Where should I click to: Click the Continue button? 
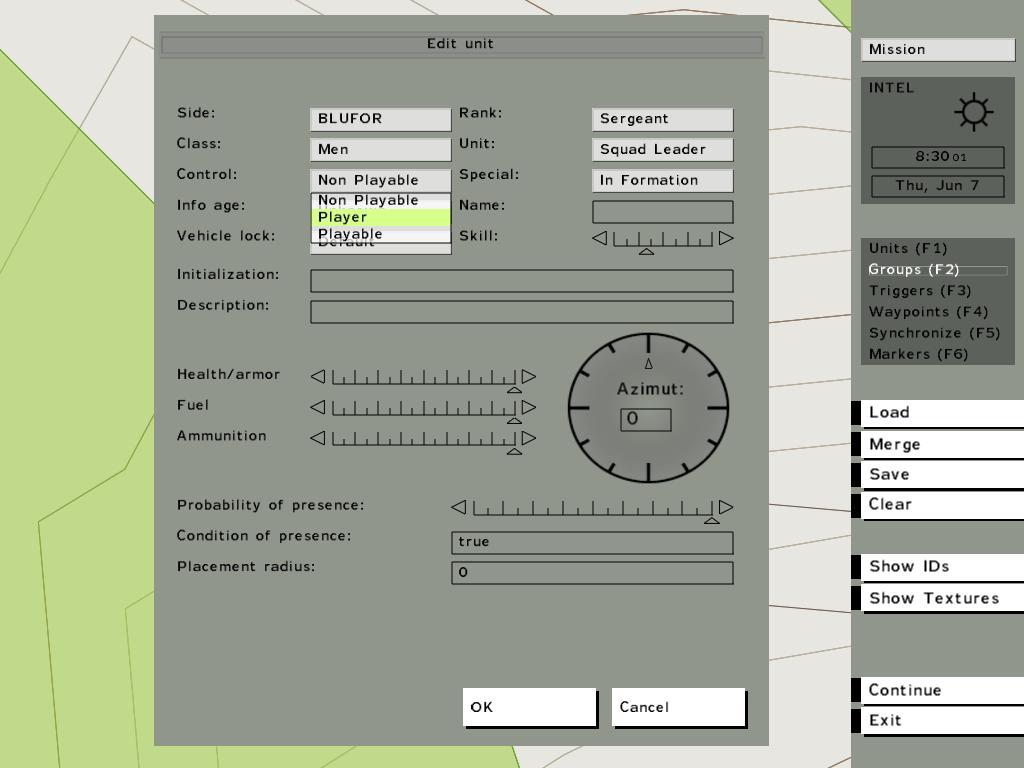[938, 691]
